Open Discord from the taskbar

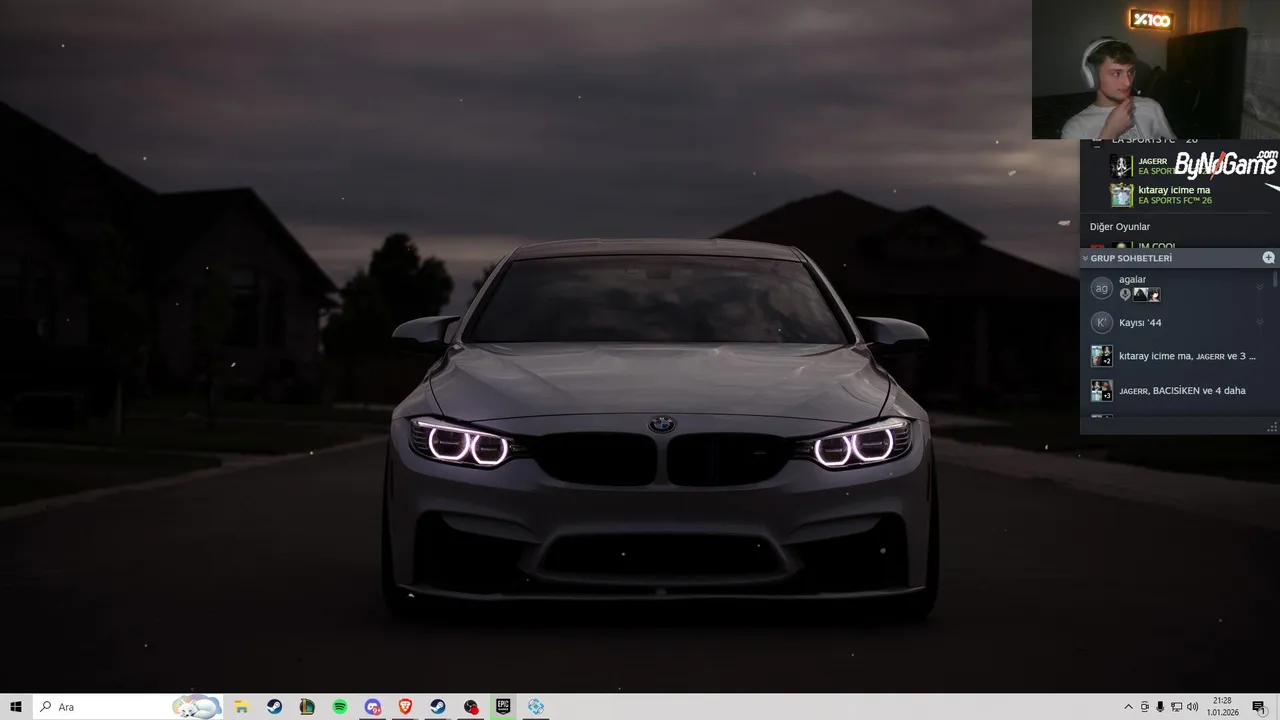click(373, 707)
